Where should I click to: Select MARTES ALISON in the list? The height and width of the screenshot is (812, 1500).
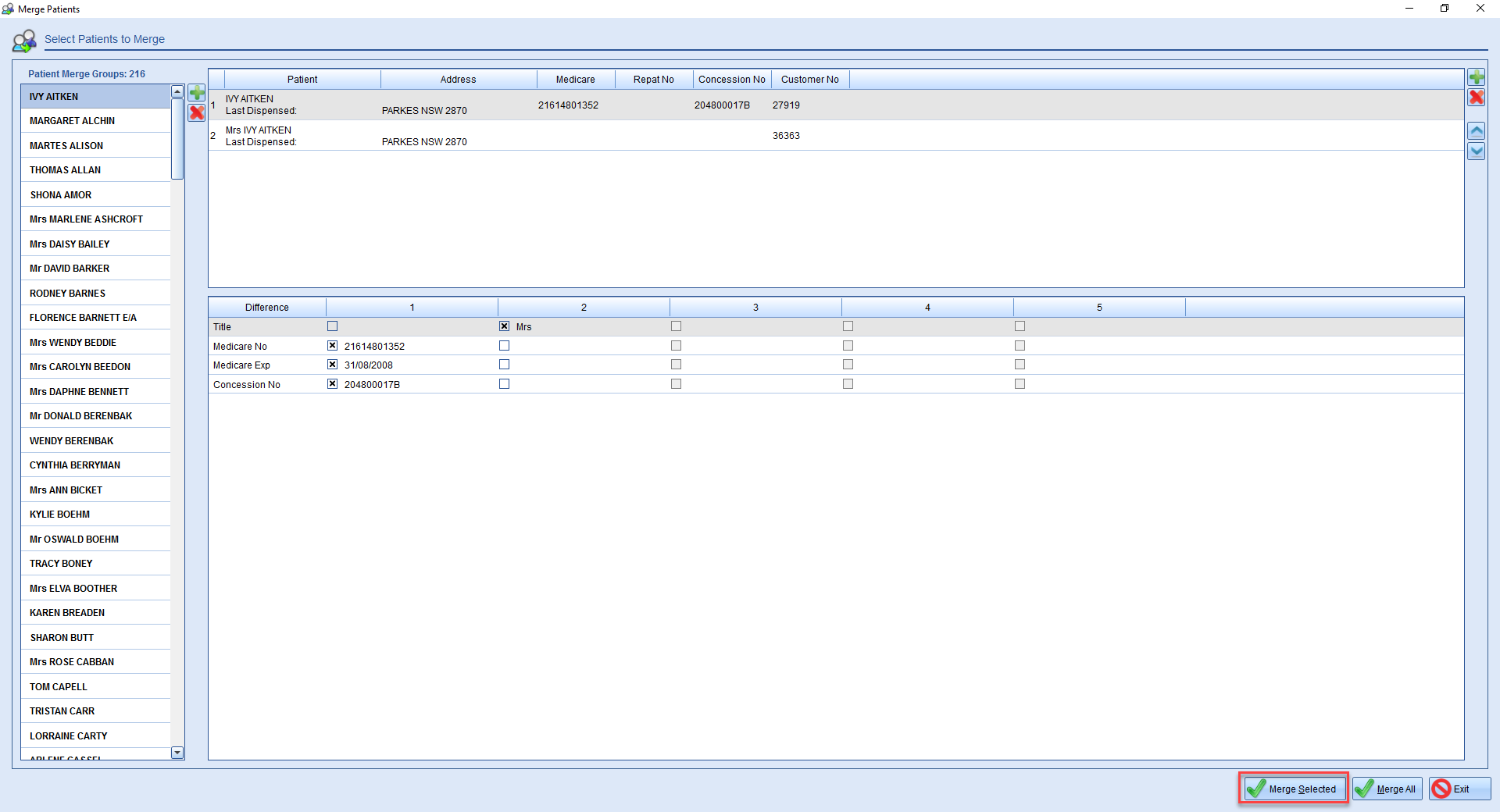click(95, 146)
